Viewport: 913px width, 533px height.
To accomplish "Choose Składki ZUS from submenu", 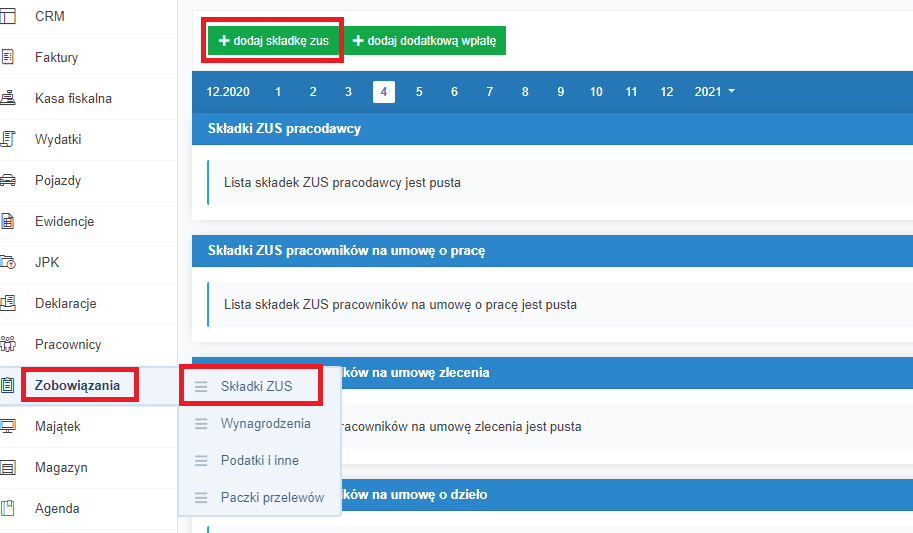I will click(x=256, y=386).
